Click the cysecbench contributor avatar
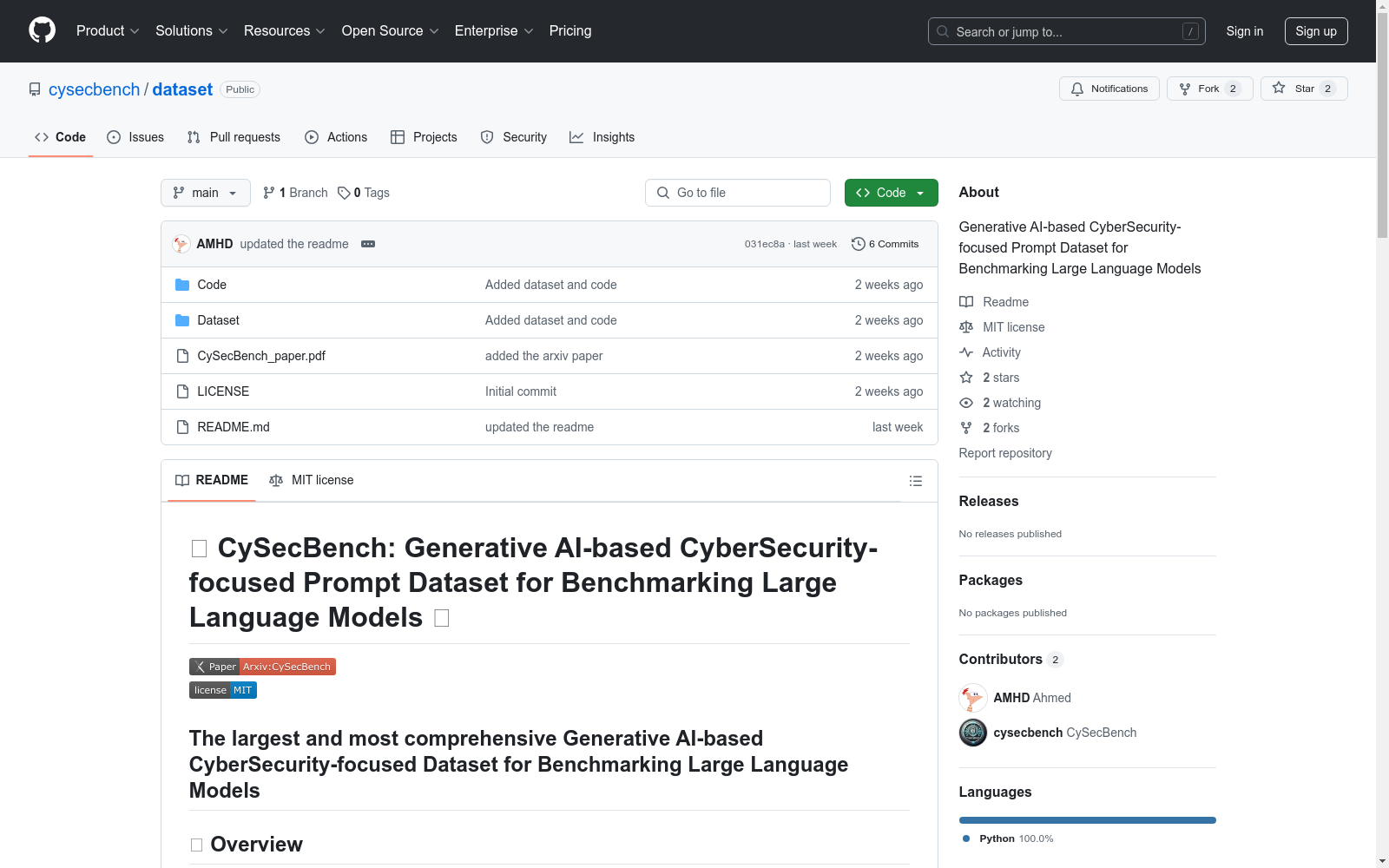This screenshot has width=1389, height=868. 973,733
